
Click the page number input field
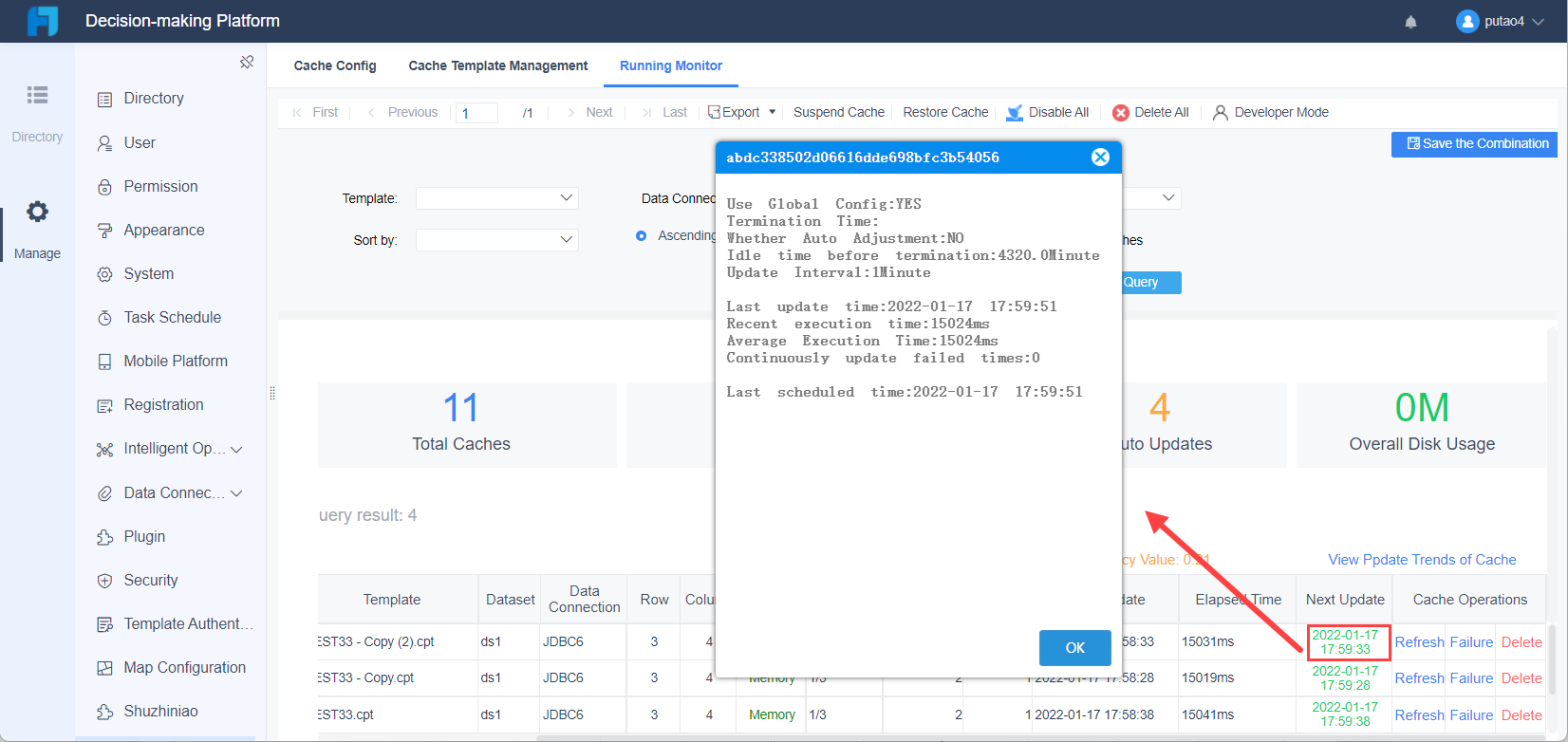pyautogui.click(x=477, y=113)
